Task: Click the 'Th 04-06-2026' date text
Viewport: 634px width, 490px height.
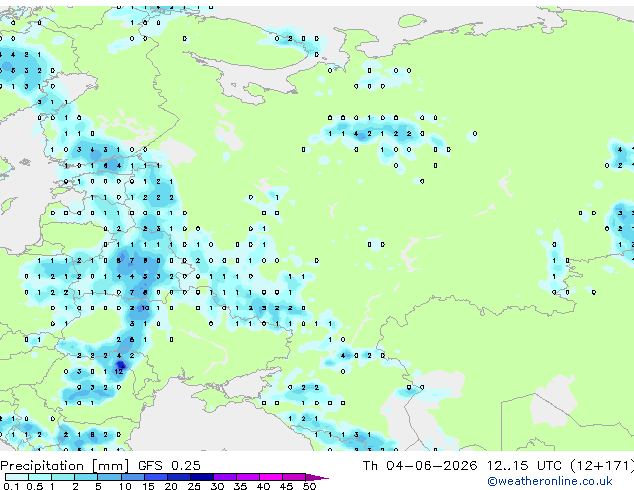Action: coord(420,466)
